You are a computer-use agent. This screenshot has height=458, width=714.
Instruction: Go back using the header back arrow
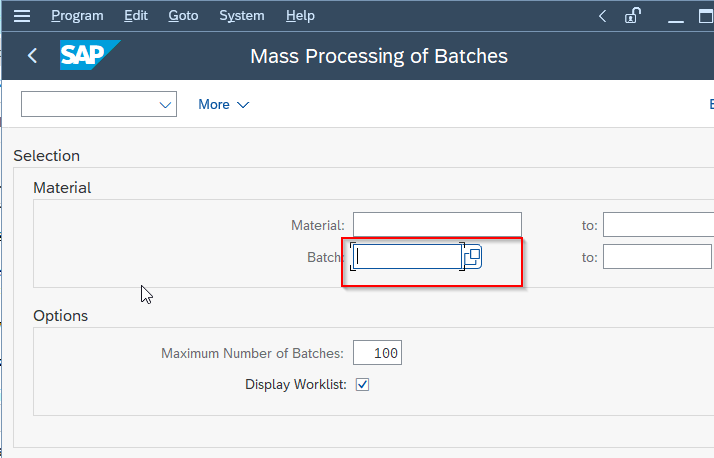pos(32,56)
